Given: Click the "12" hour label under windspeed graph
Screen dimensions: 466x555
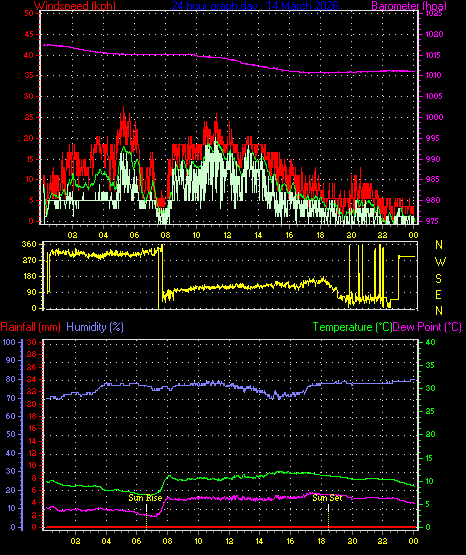Looking at the screenshot, I should 227,235.
